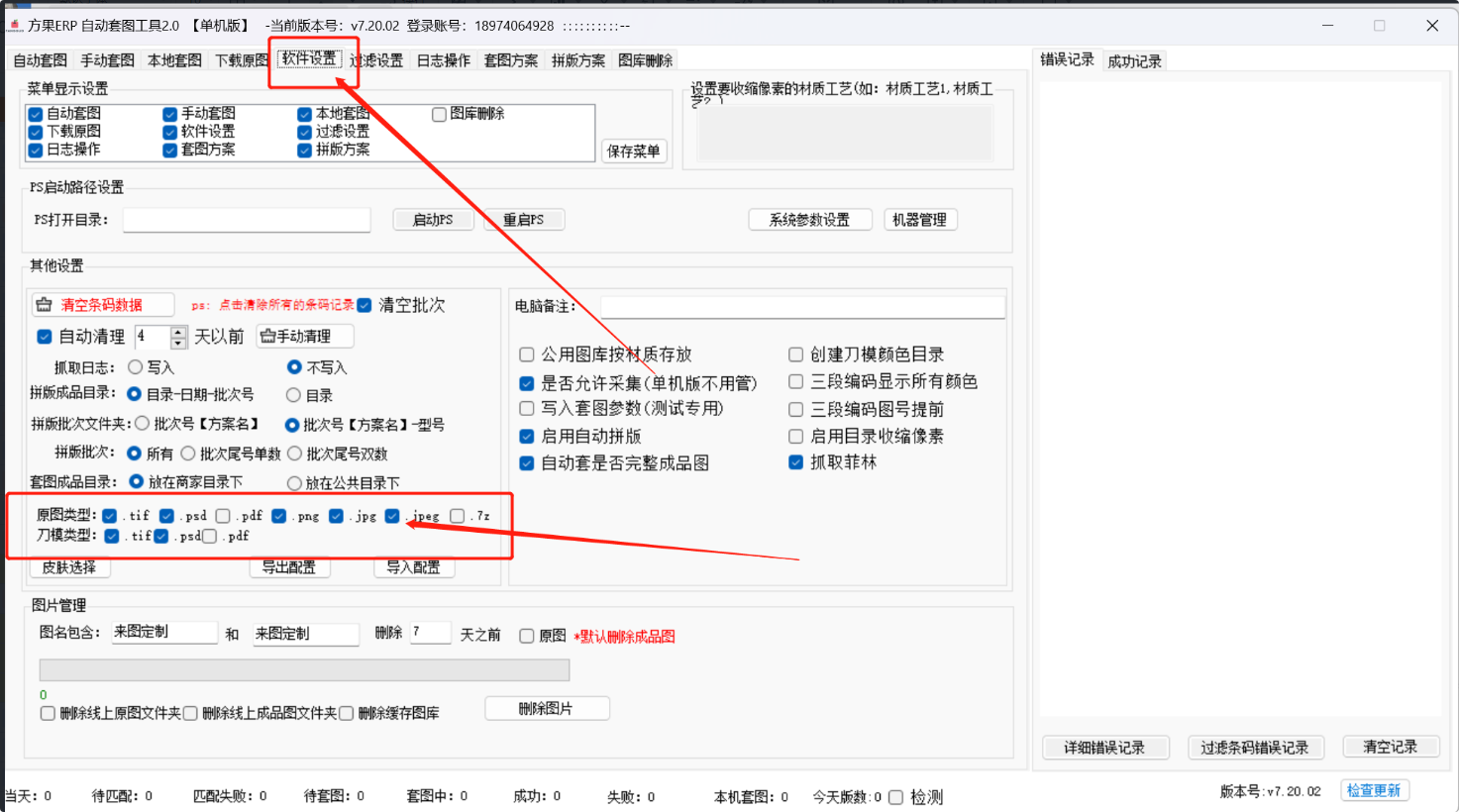This screenshot has height=812, width=1459.
Task: Select the 过滤设置 tab
Action: [x=376, y=60]
